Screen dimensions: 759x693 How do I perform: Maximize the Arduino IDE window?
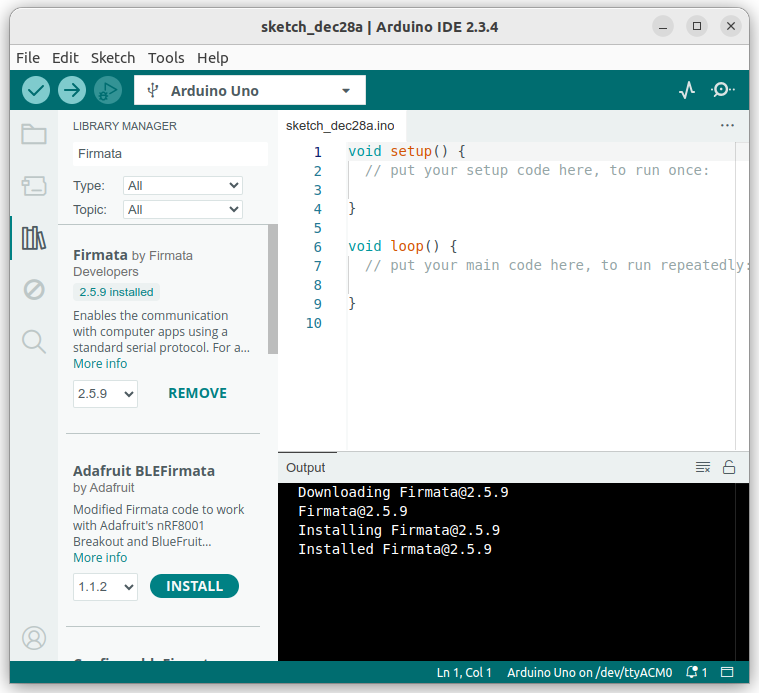(x=697, y=26)
